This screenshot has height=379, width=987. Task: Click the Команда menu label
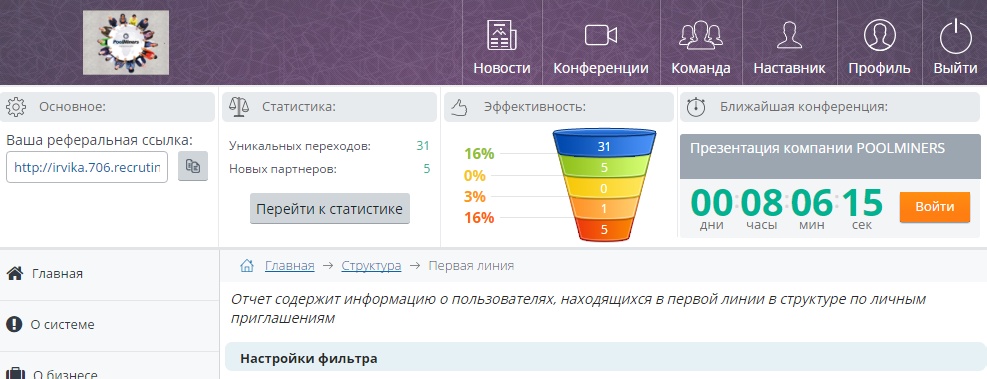tap(701, 68)
